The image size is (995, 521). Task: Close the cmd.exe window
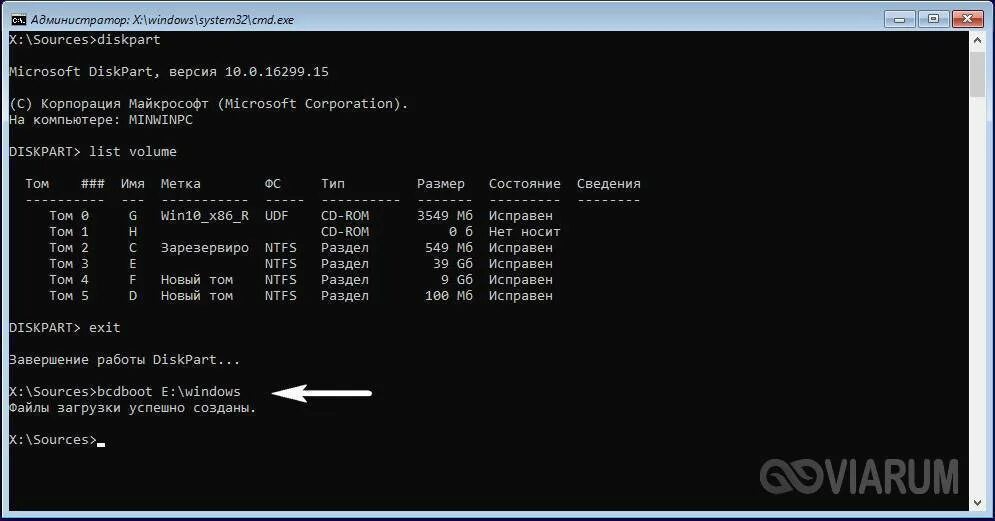click(x=968, y=19)
